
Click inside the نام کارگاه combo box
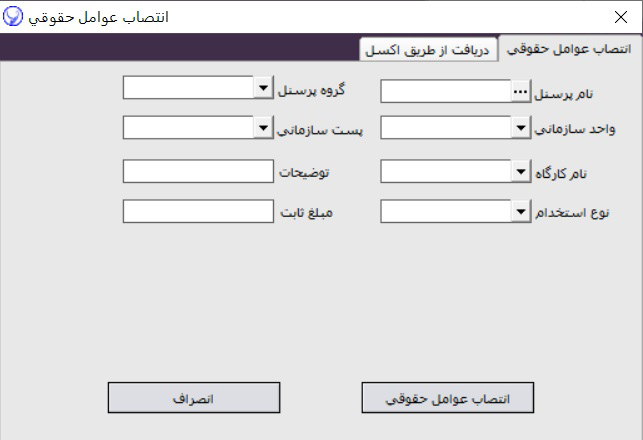click(445, 173)
